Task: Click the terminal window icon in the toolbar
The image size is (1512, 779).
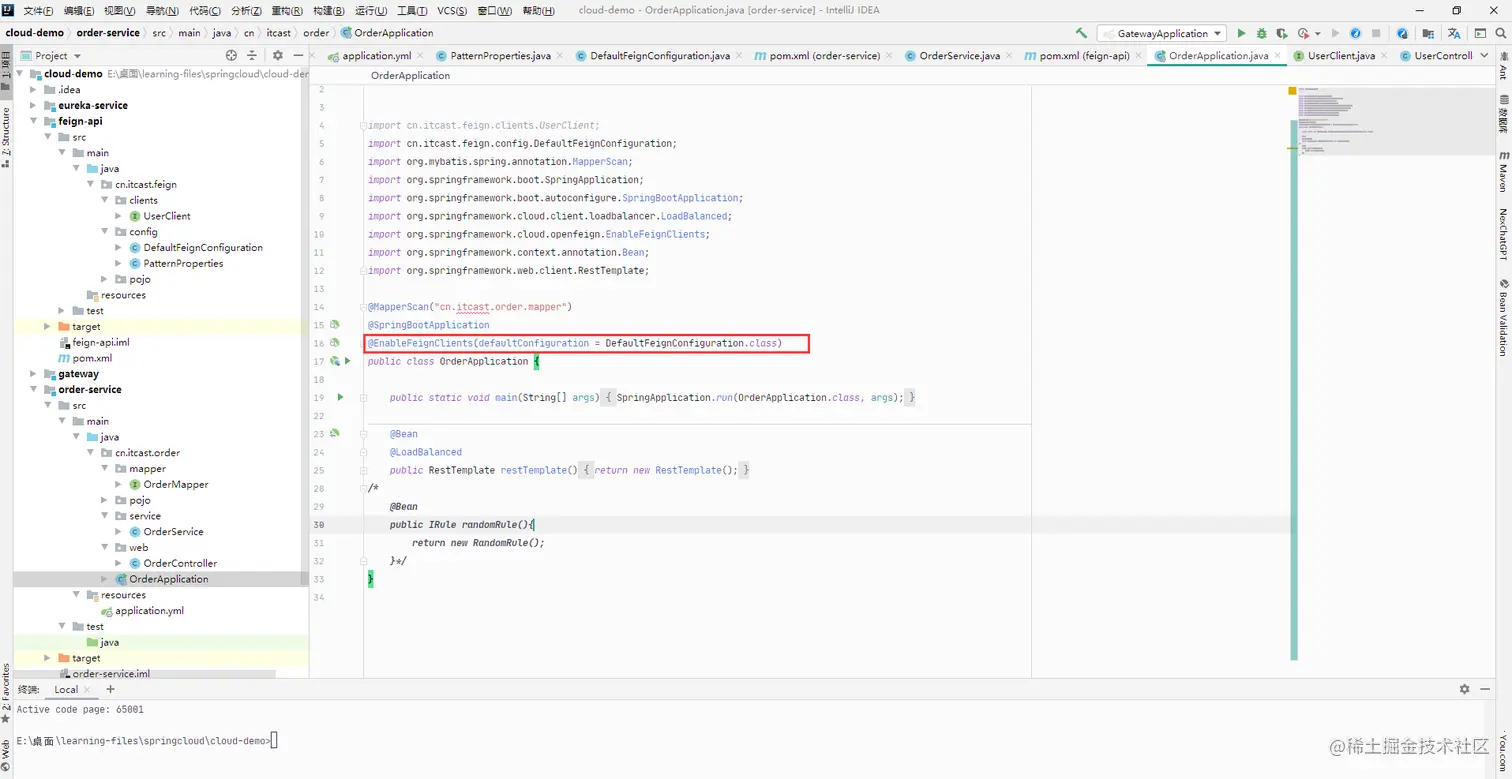Action: click(x=1479, y=33)
